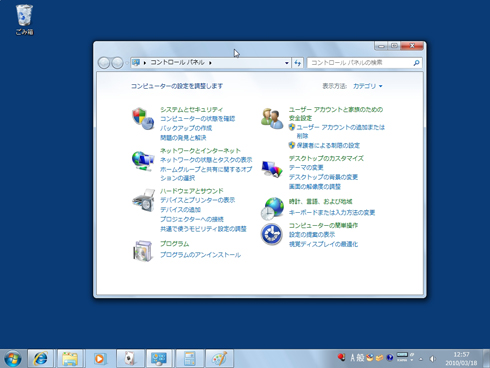The width and height of the screenshot is (490, 368).
Task: Click the Control Panel icon in address bar
Action: click(x=136, y=62)
